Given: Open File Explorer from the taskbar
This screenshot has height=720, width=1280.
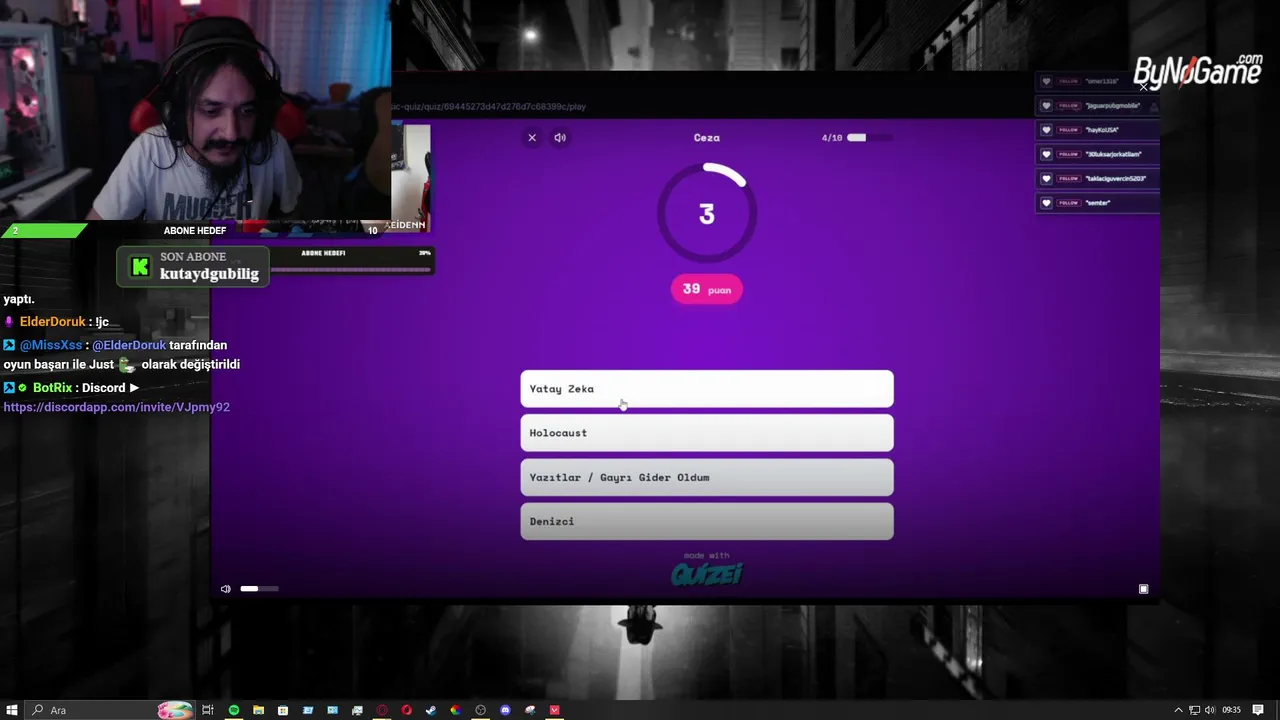Looking at the screenshot, I should [x=258, y=710].
